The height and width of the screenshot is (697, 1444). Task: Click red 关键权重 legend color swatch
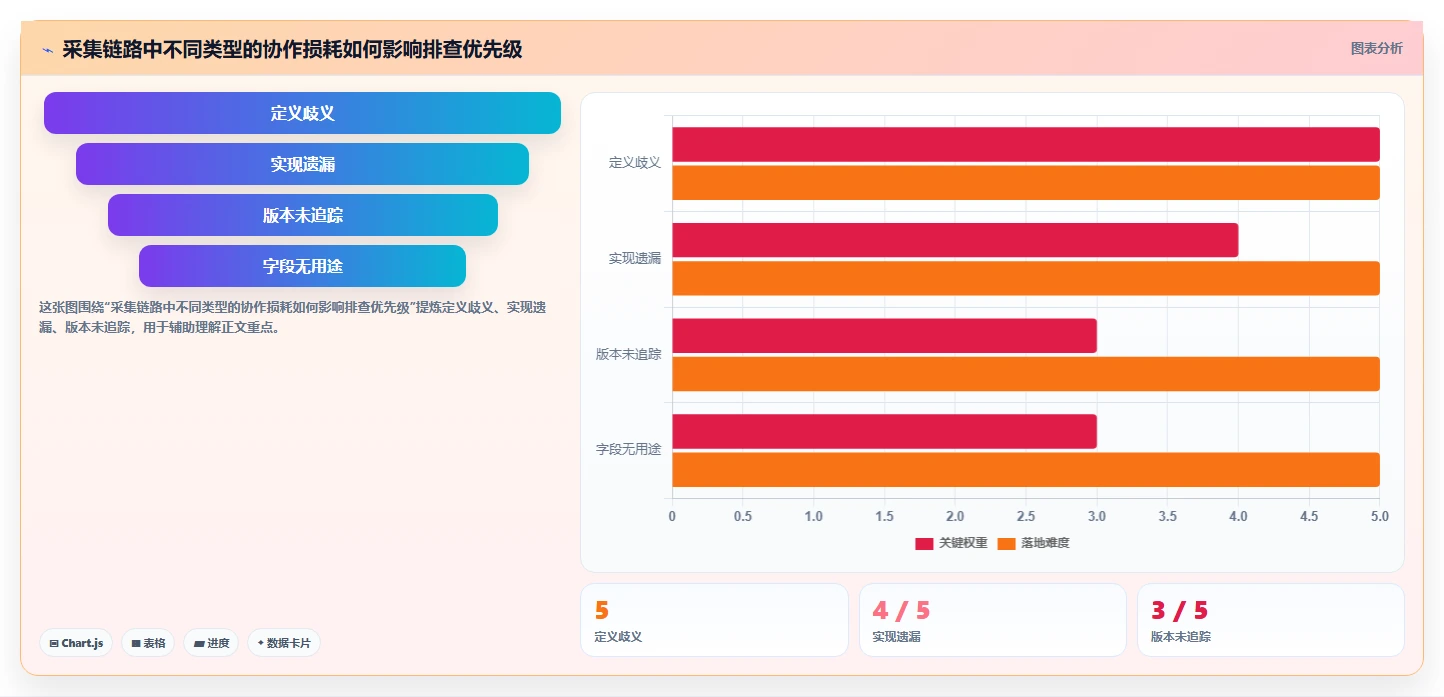click(x=924, y=544)
